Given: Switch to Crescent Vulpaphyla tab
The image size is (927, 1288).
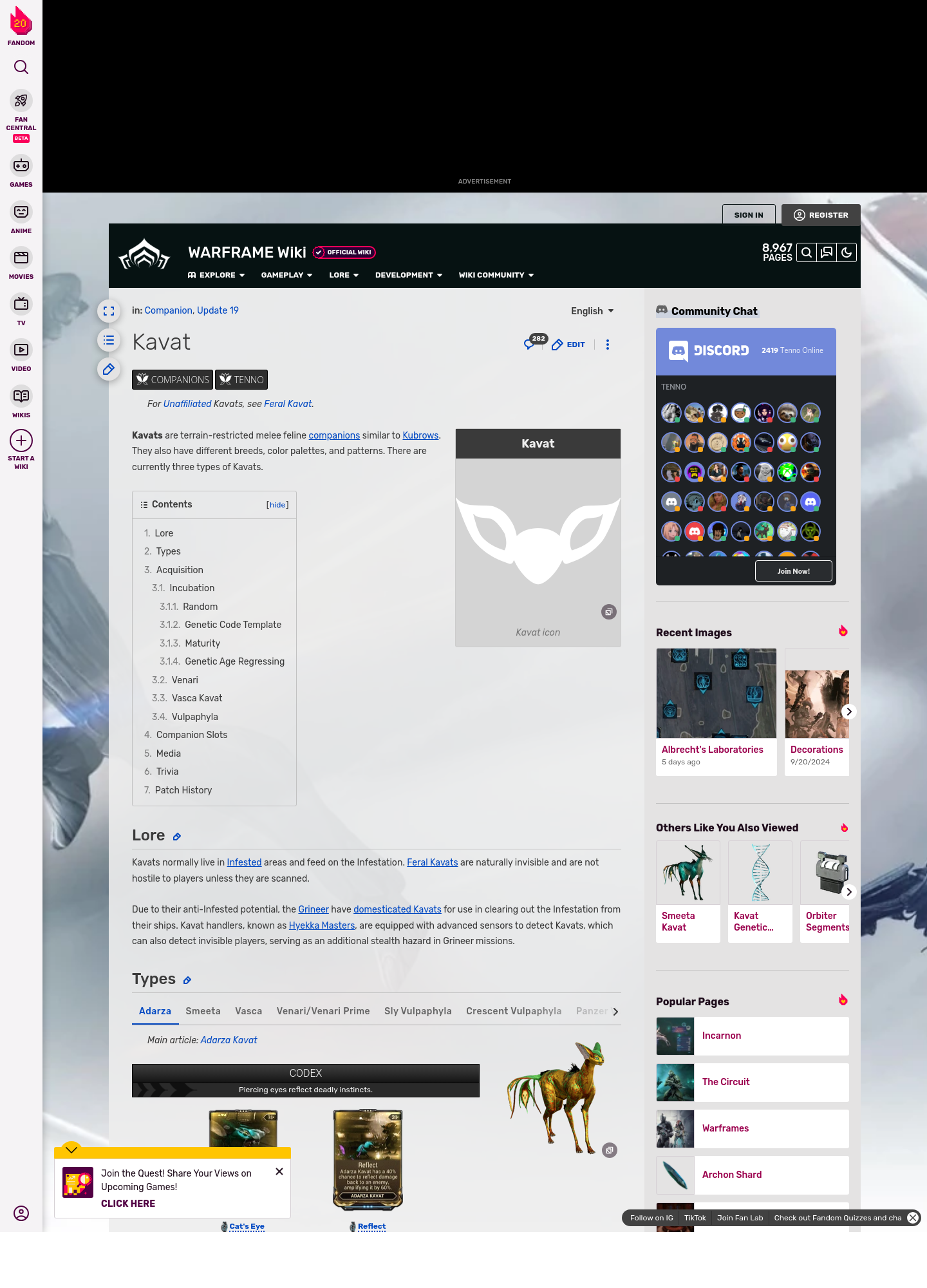Looking at the screenshot, I should tap(514, 1011).
